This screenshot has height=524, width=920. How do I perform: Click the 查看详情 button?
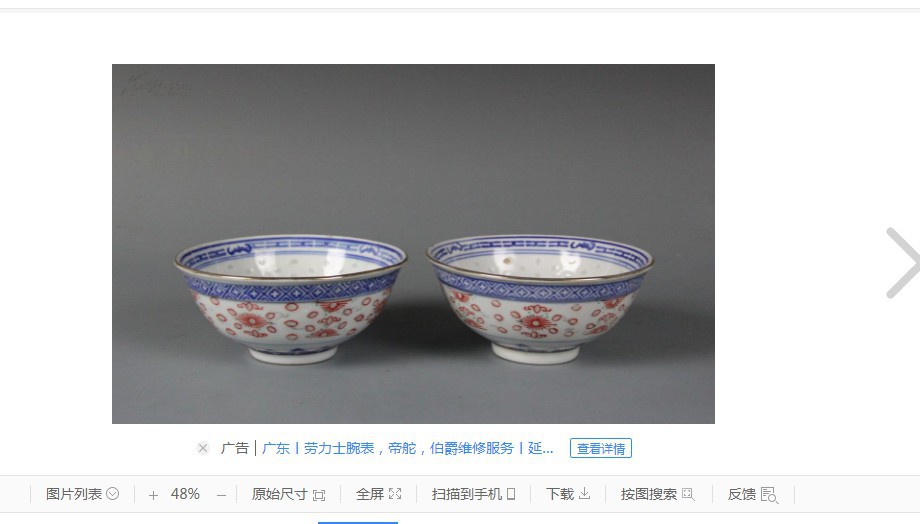pos(601,448)
